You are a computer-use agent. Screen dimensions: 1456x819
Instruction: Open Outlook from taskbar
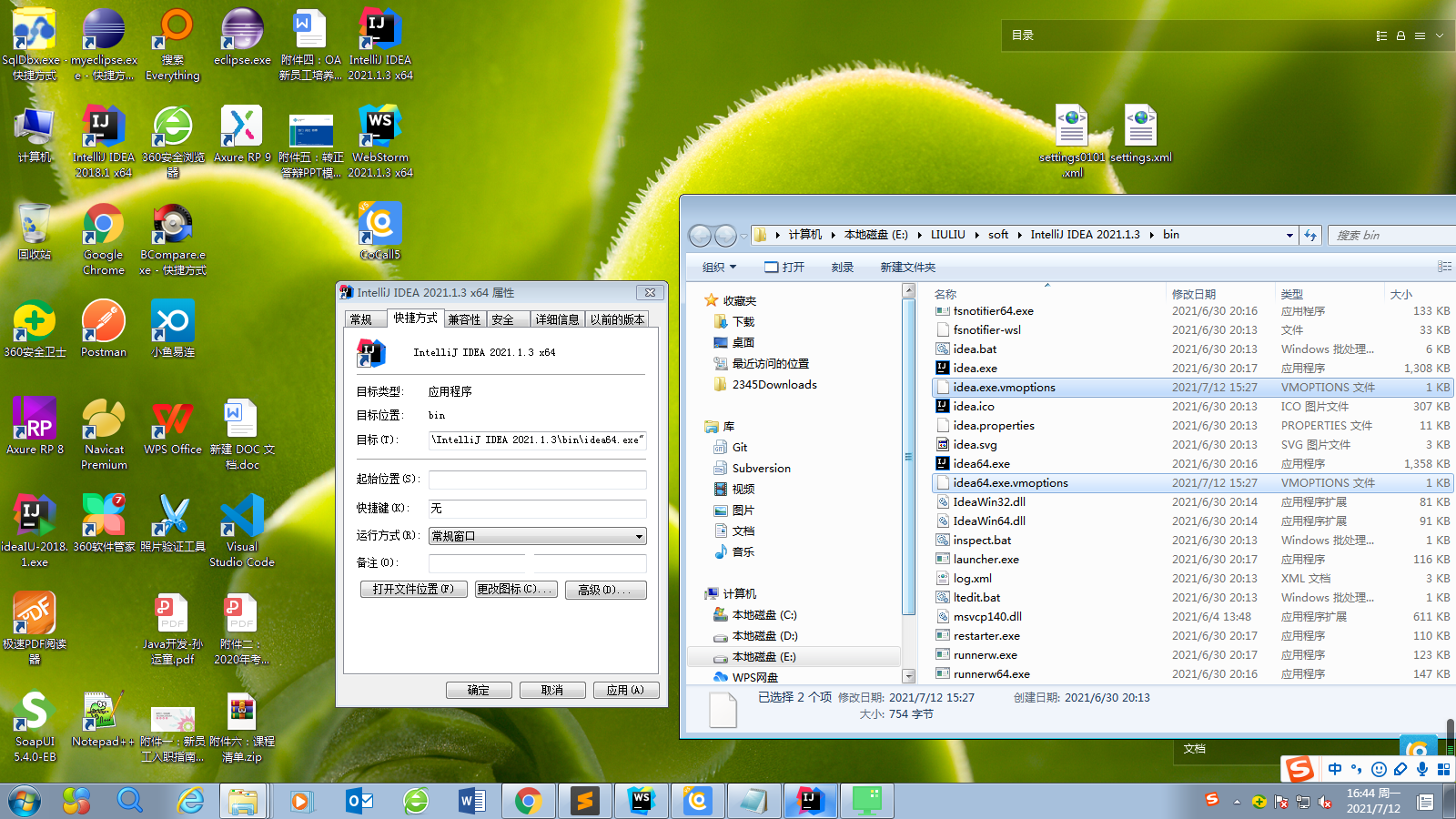[x=359, y=801]
